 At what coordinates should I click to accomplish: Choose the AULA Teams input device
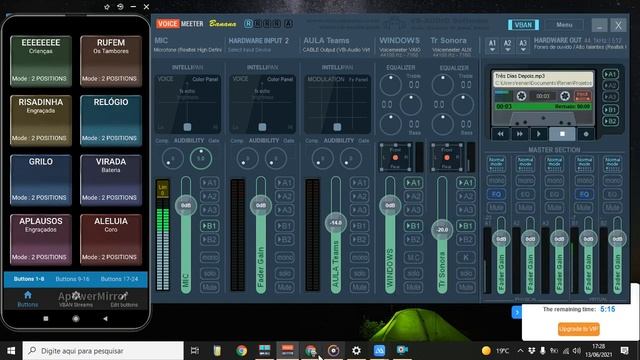pos(336,50)
